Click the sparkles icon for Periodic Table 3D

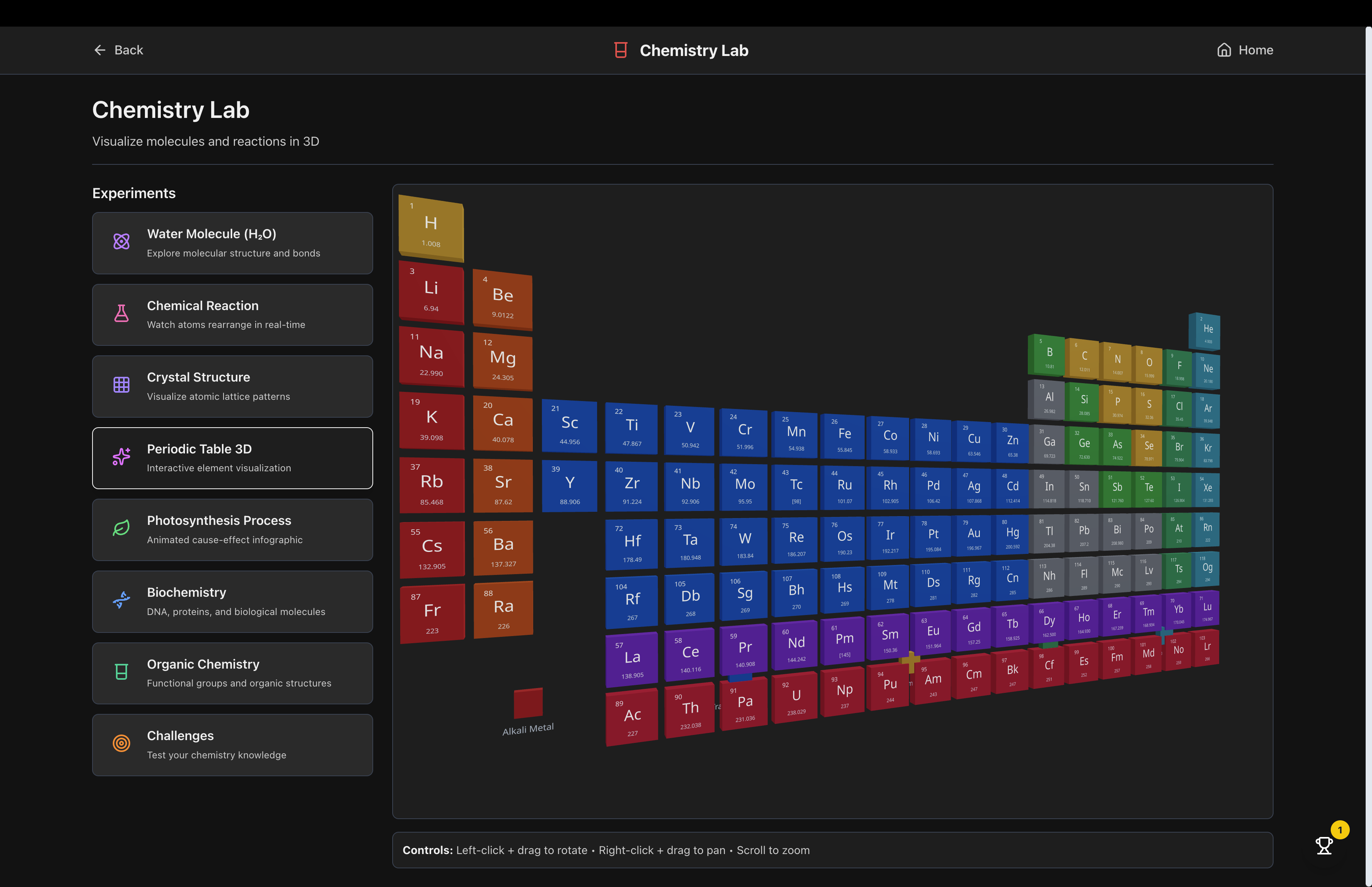(121, 457)
